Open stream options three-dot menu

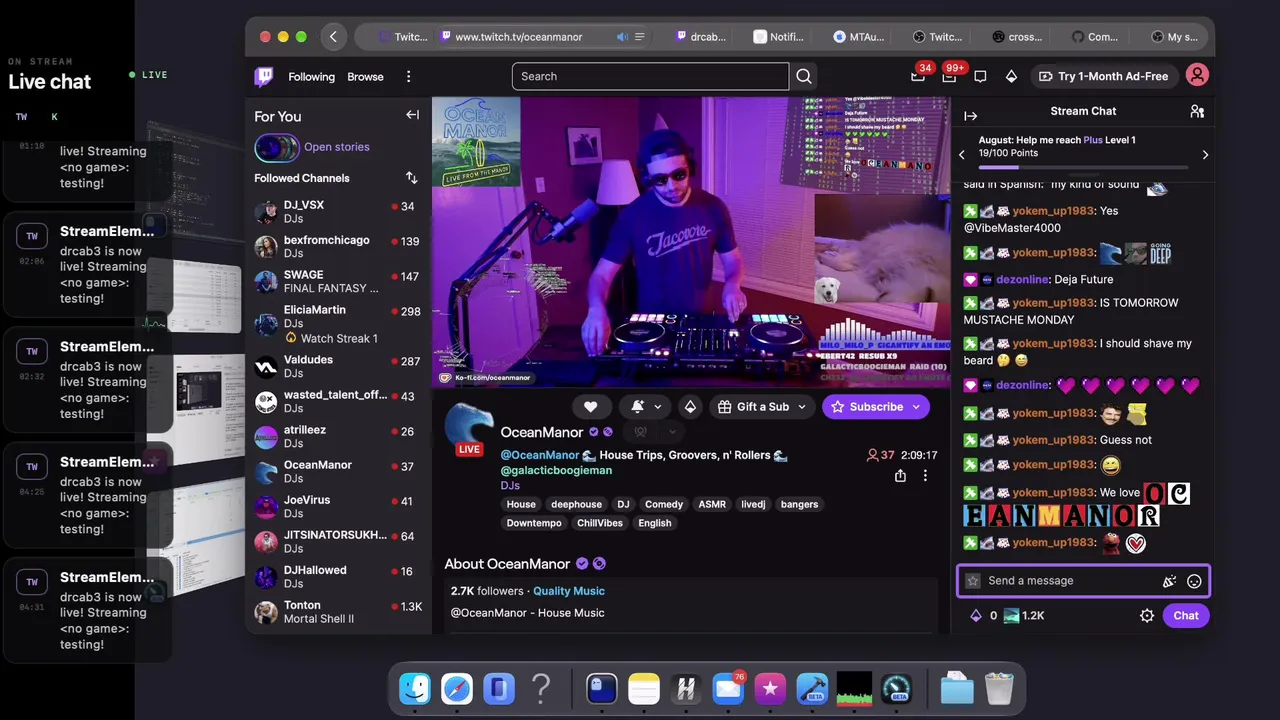(925, 476)
